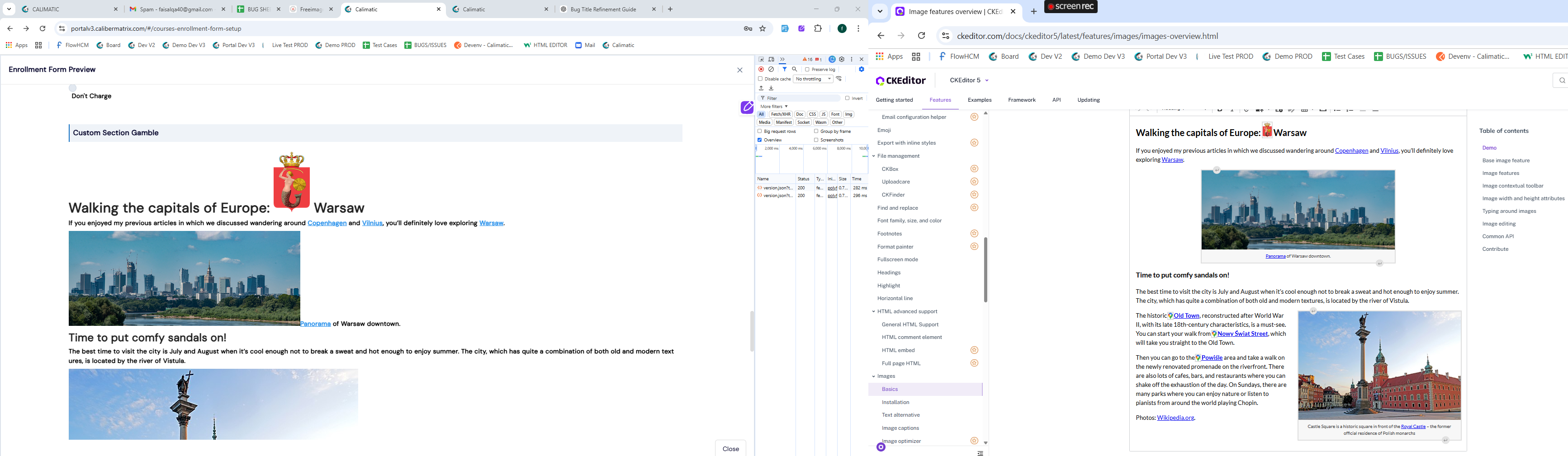Reload the CKEditor docs page
Viewport: 1568px width, 456px height.
click(922, 36)
